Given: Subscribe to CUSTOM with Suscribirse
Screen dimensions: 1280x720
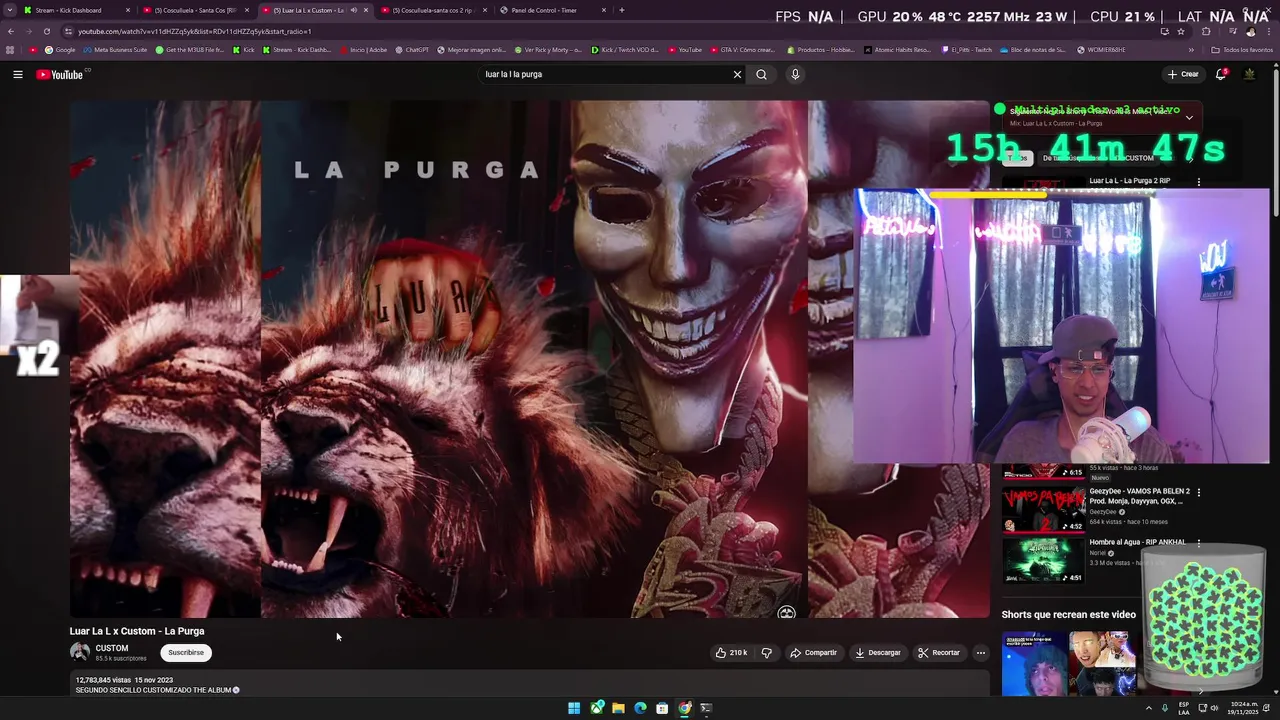Looking at the screenshot, I should click(186, 652).
